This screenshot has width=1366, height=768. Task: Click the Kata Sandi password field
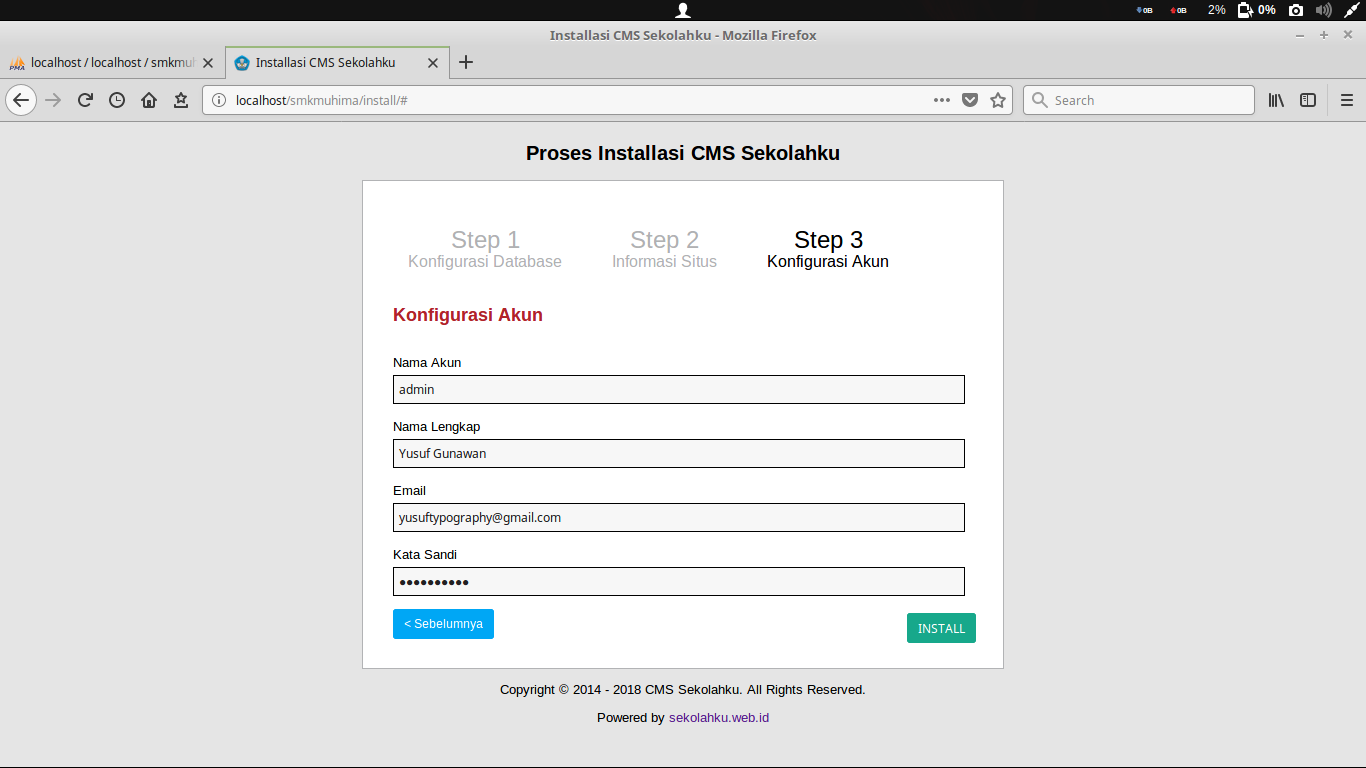tap(678, 581)
